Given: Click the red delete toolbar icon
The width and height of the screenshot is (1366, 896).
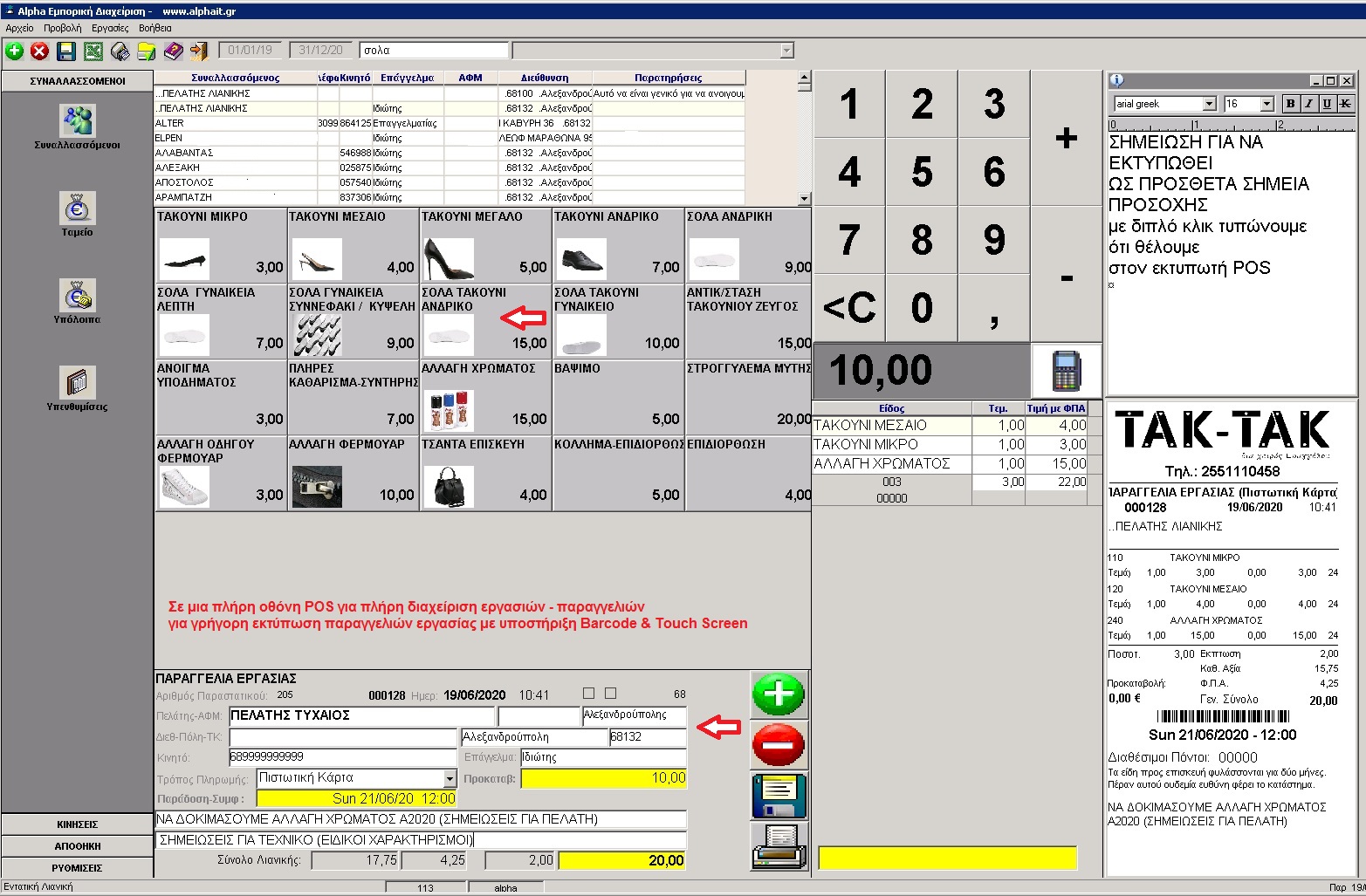Looking at the screenshot, I should 39,51.
